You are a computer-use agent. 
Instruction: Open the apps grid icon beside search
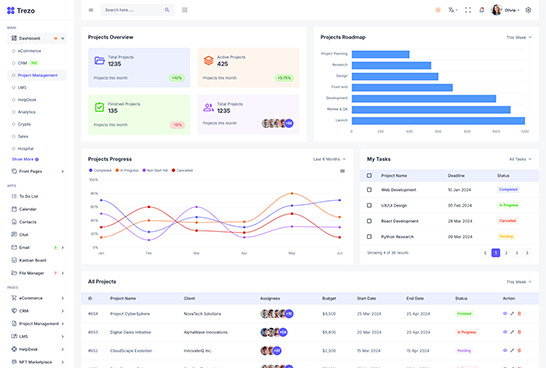click(x=185, y=10)
